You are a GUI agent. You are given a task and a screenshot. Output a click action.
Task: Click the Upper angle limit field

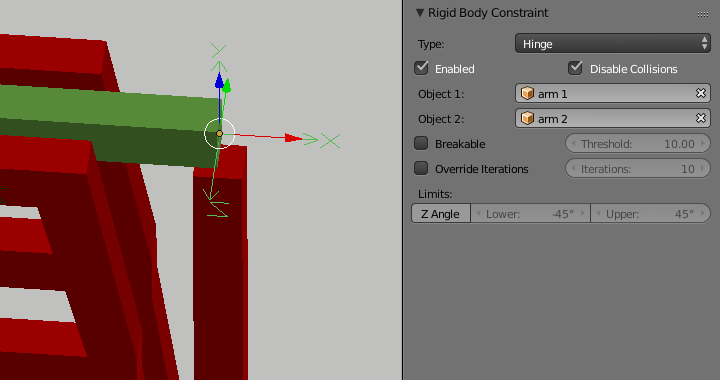tap(650, 213)
